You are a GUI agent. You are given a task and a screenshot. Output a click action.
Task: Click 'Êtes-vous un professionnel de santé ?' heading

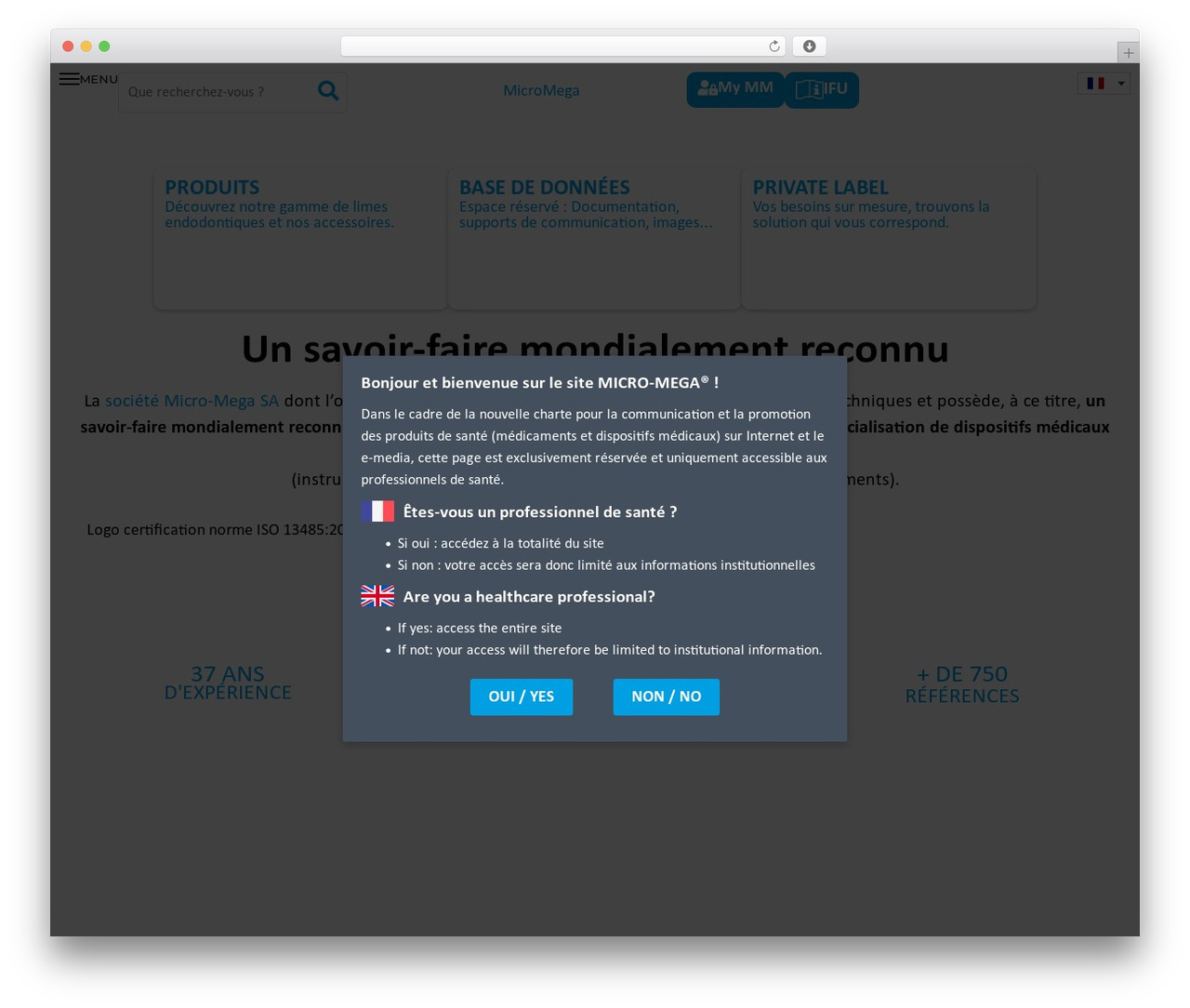point(540,512)
